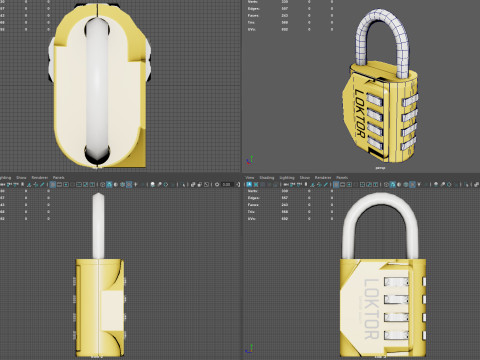Open the Renderer menu in the side view panel

click(40, 177)
